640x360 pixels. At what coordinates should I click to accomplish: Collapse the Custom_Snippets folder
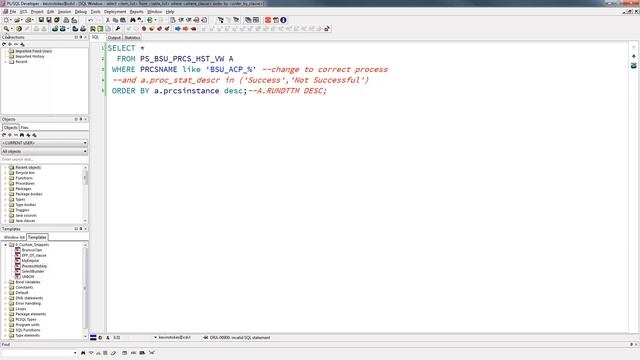click(x=6, y=245)
